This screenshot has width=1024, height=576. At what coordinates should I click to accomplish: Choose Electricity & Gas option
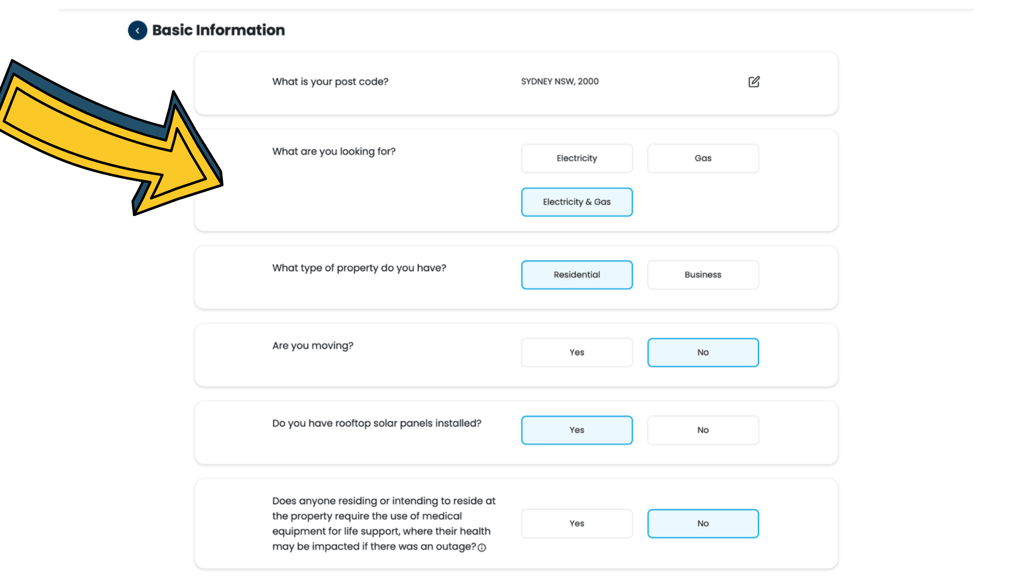pos(577,202)
